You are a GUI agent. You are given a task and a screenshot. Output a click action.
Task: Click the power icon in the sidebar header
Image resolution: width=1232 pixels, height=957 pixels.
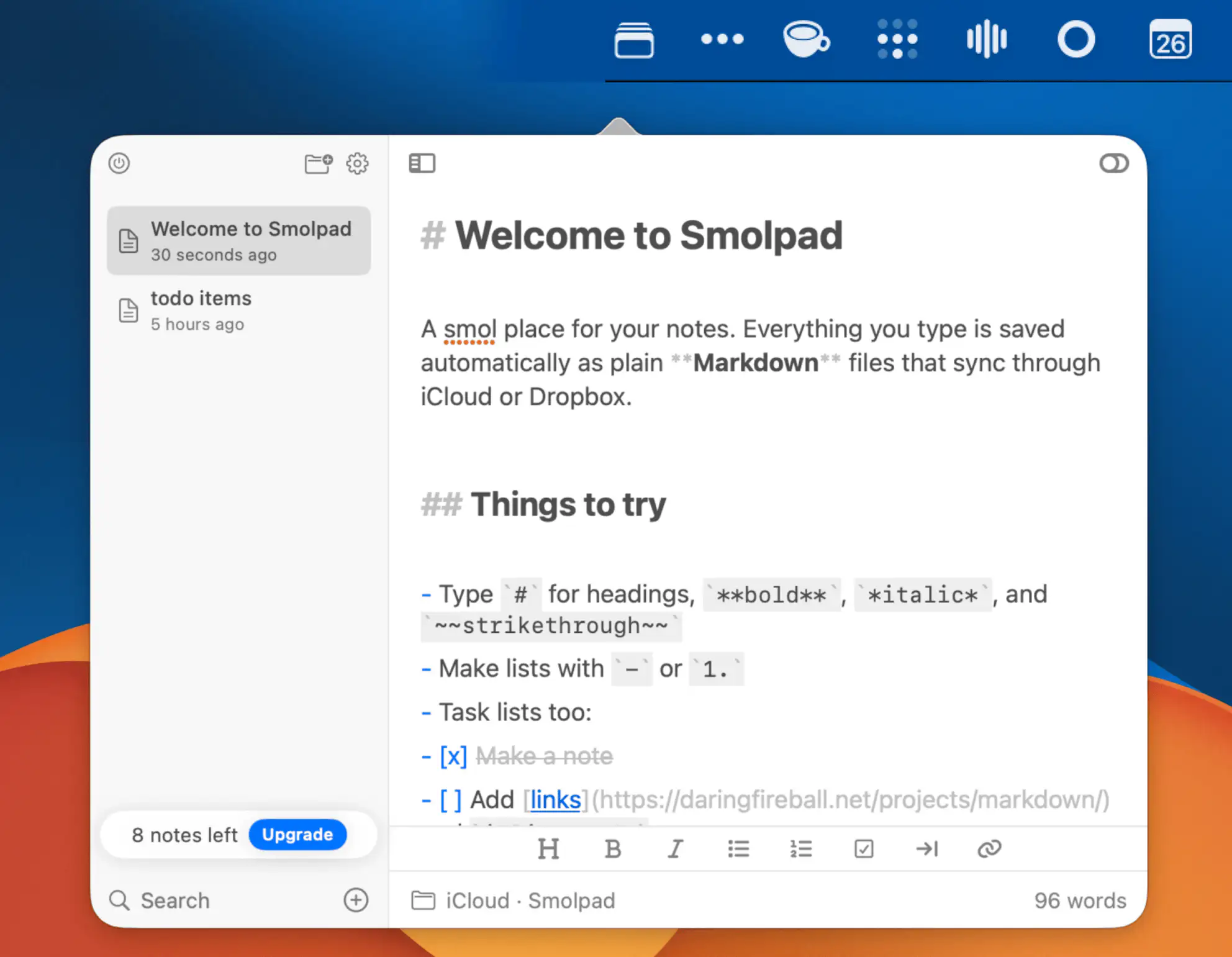click(119, 163)
